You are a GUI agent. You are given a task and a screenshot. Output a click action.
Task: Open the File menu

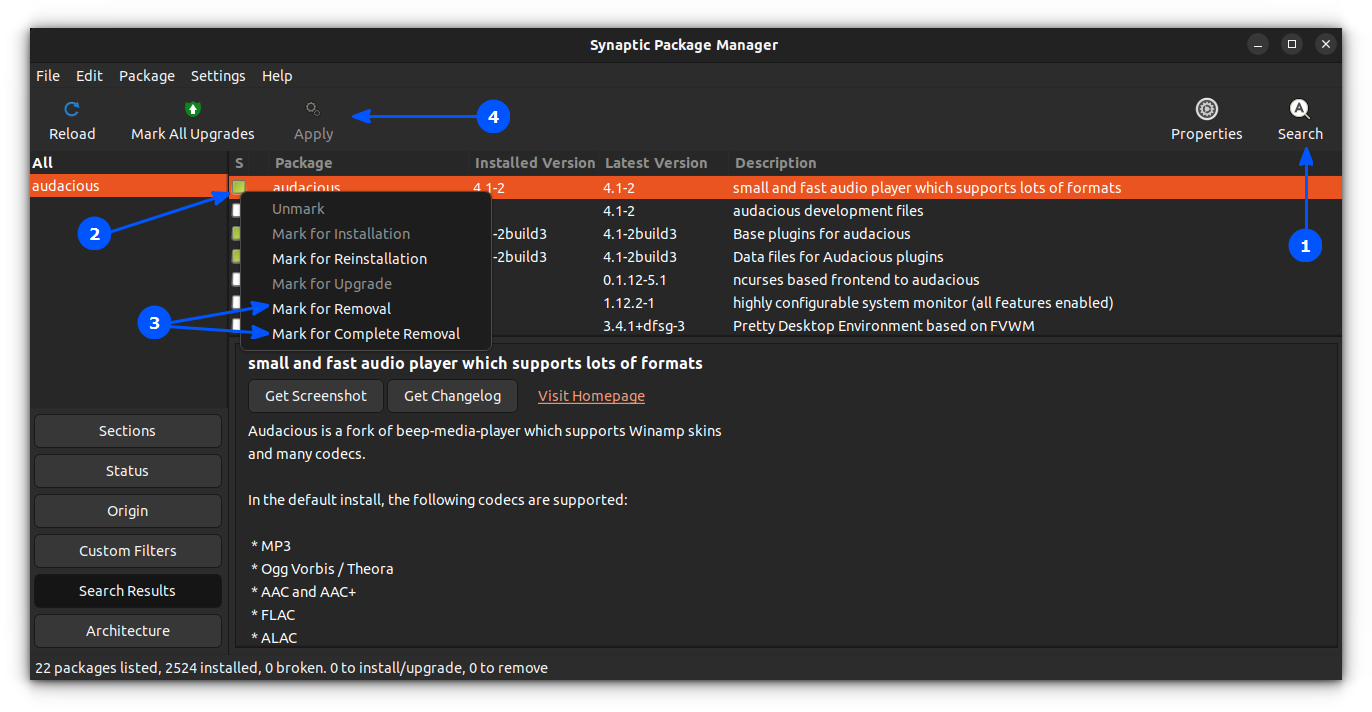coord(48,76)
